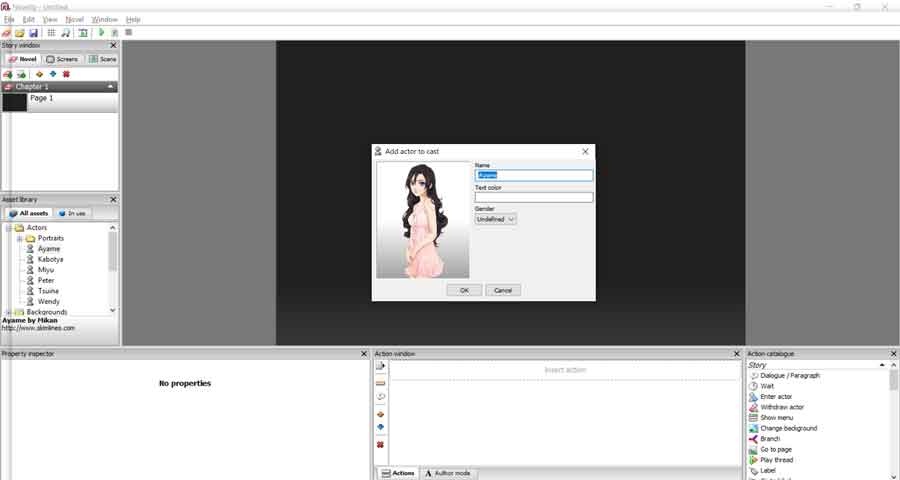Switch to the Author mode tab
The image size is (900, 480).
[448, 473]
